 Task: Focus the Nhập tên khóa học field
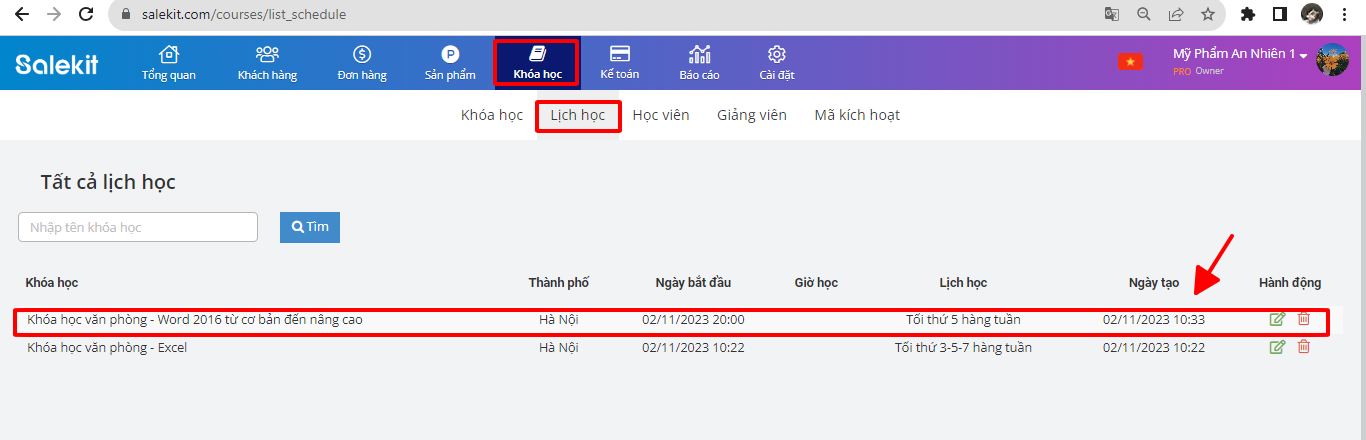138,227
